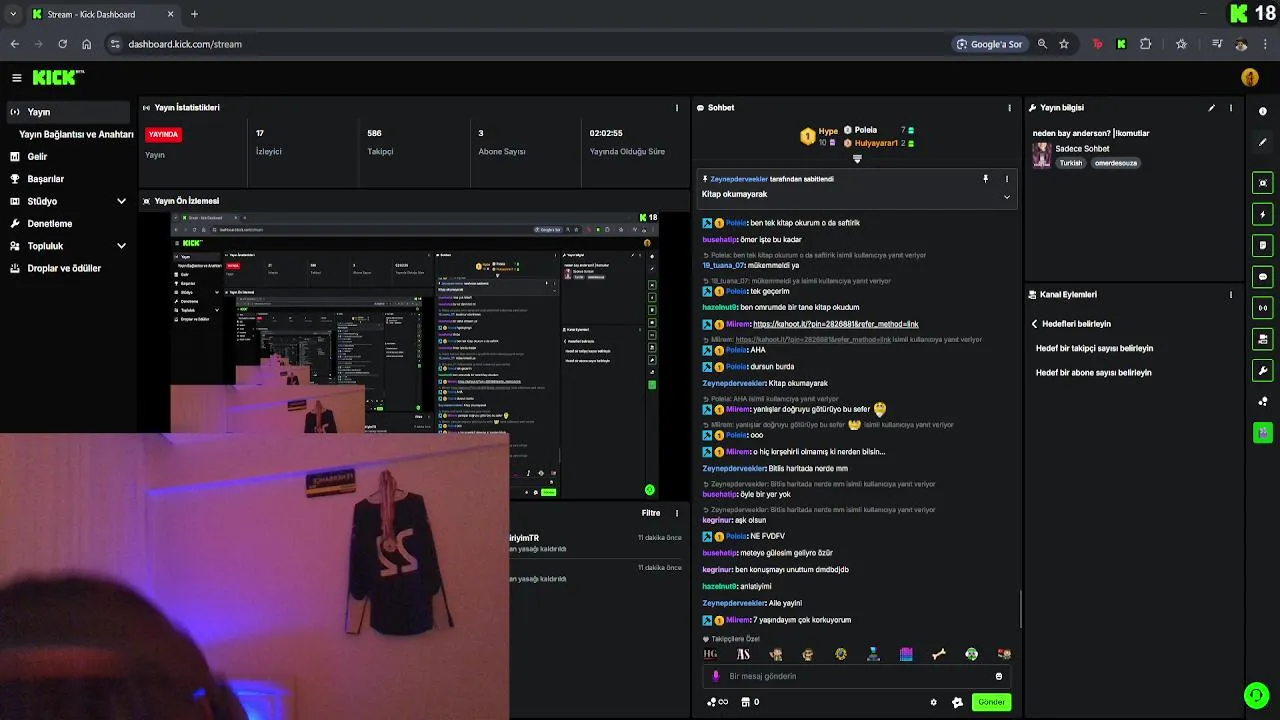Select Hedef bir abone sayısı belirleyin
The image size is (1280, 720).
coord(1093,372)
